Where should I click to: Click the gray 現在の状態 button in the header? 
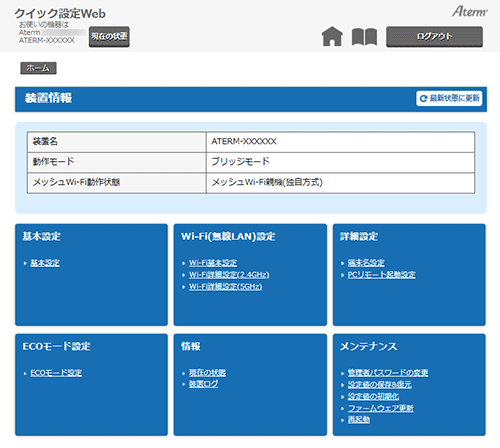tap(109, 36)
